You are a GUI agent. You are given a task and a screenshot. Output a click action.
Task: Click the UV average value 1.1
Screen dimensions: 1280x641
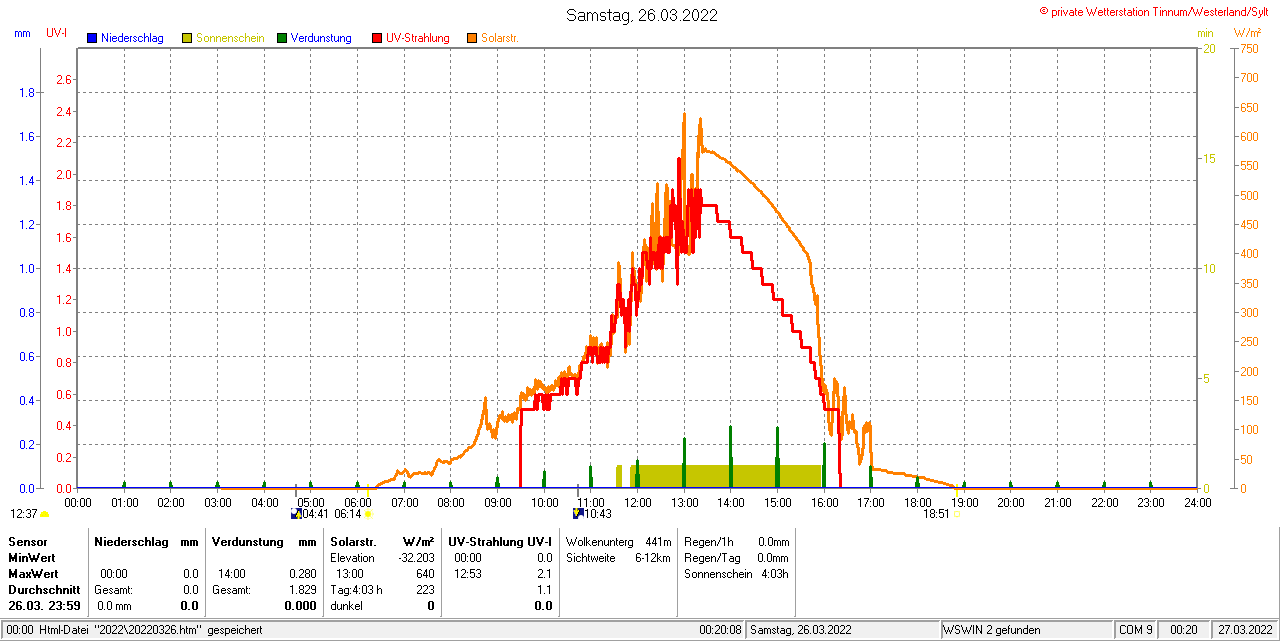(x=545, y=590)
